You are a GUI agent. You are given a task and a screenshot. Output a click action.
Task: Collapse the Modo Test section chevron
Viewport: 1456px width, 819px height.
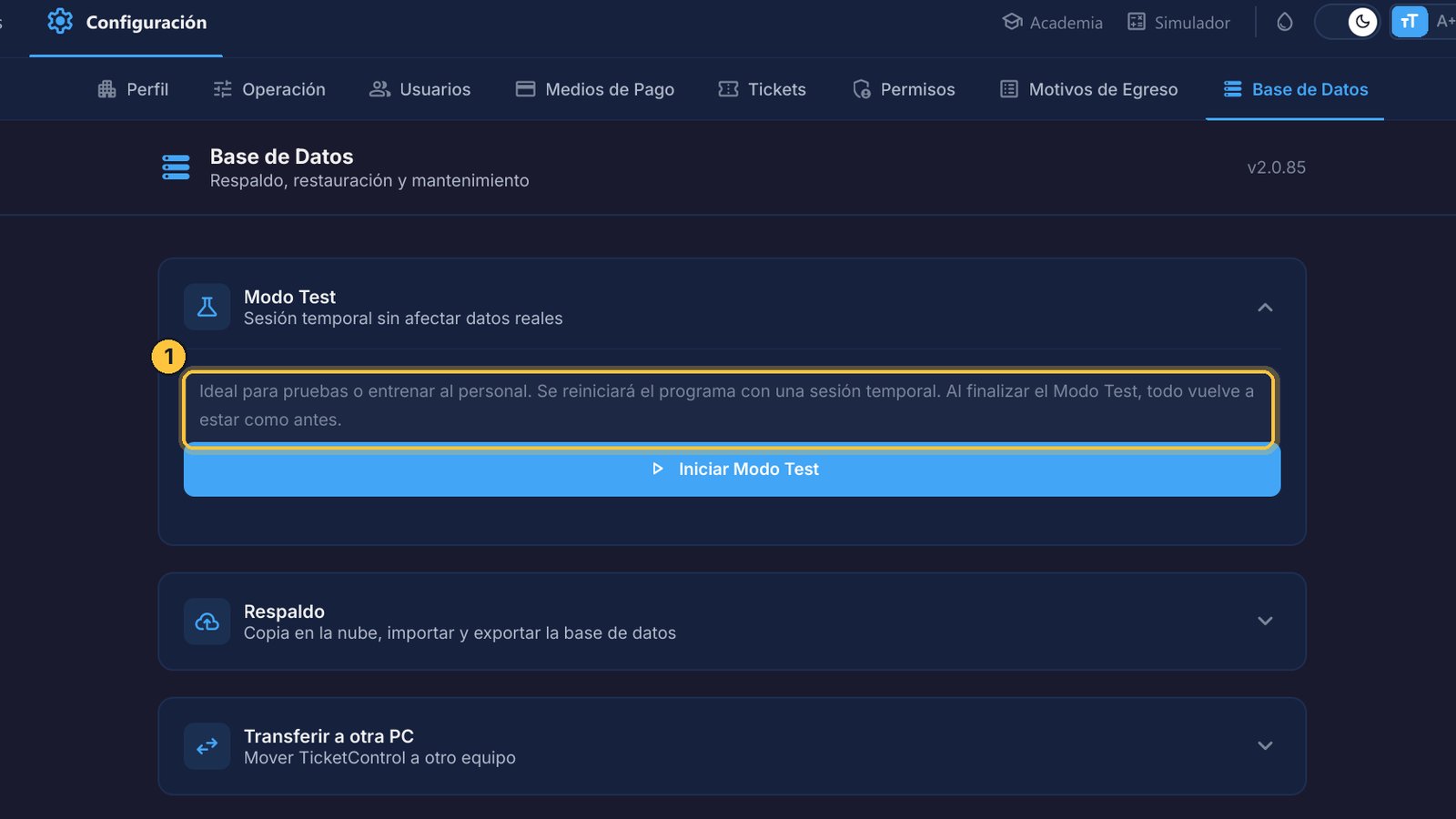1265,308
